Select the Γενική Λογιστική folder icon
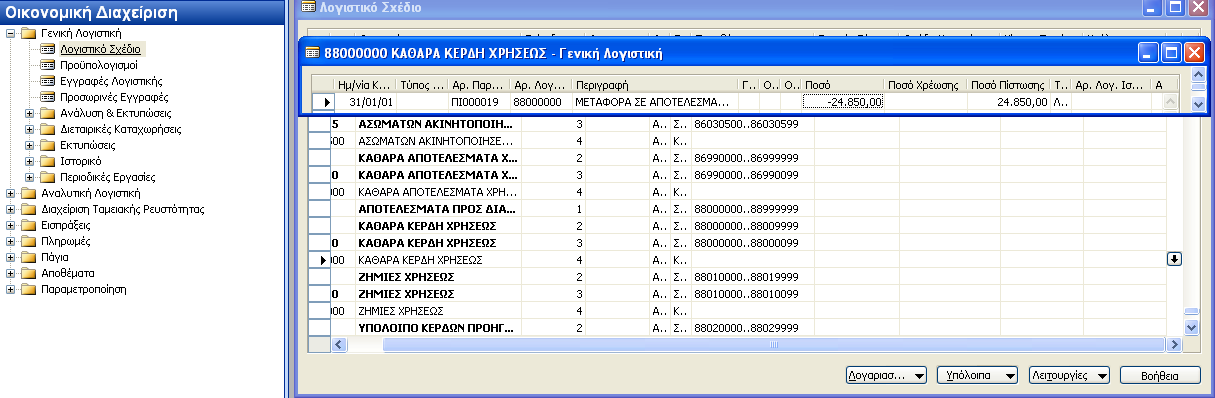Viewport: 1215px width, 398px height. (28, 33)
